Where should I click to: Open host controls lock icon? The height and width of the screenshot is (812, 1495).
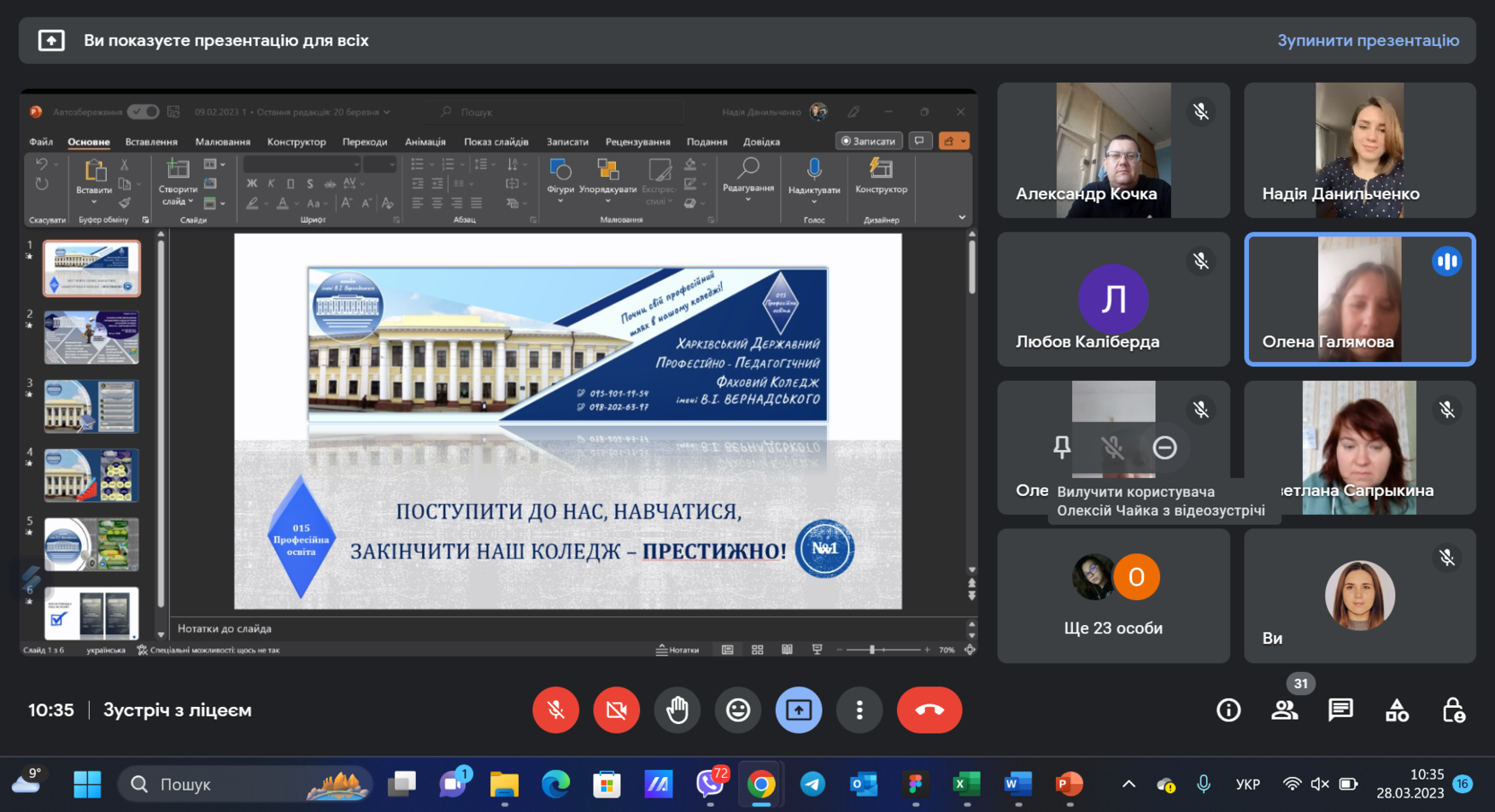[x=1453, y=710]
